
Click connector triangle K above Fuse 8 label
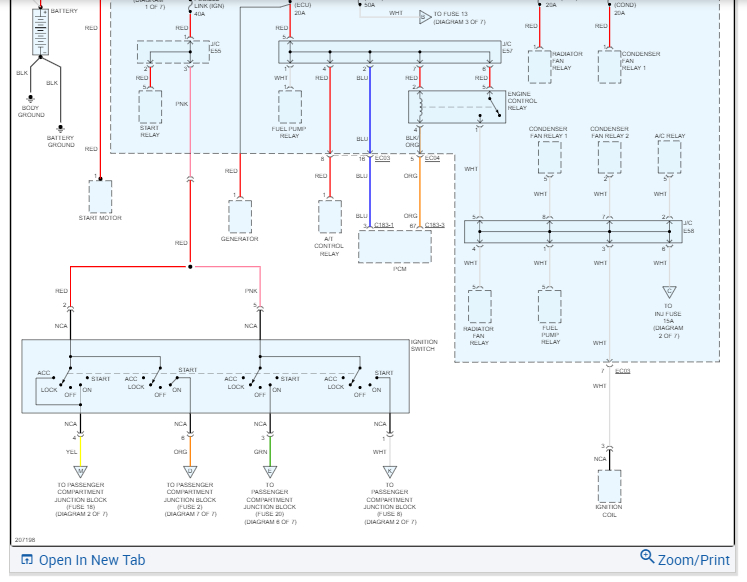coord(390,472)
